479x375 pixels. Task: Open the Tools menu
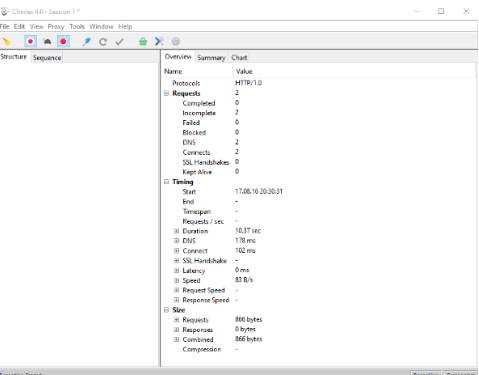pyautogui.click(x=77, y=27)
